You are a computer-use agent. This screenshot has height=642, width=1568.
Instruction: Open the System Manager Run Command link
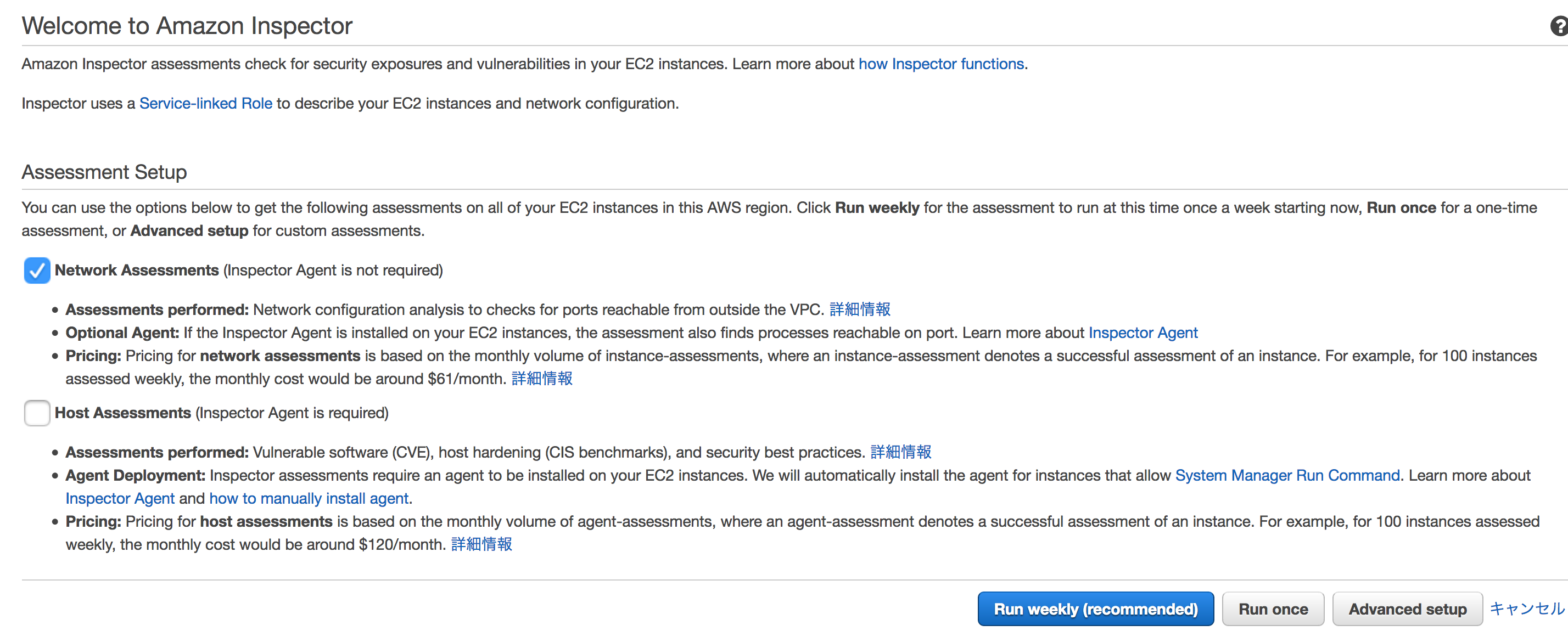pyautogui.click(x=1287, y=475)
